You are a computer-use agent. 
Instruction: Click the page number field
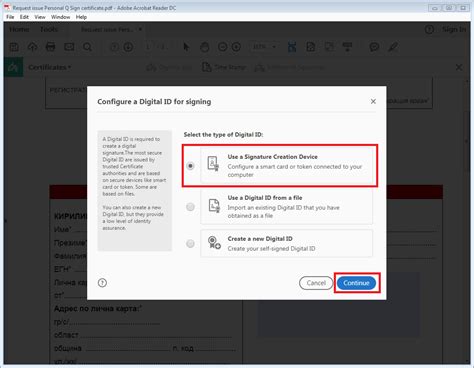[x=148, y=47]
